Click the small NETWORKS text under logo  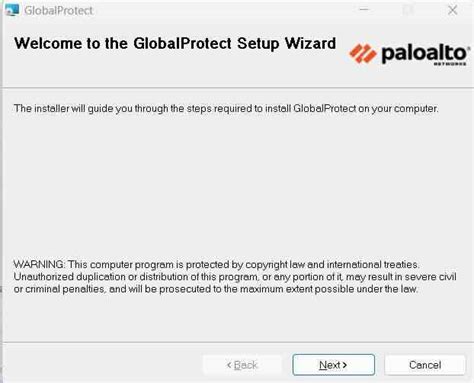tap(450, 64)
